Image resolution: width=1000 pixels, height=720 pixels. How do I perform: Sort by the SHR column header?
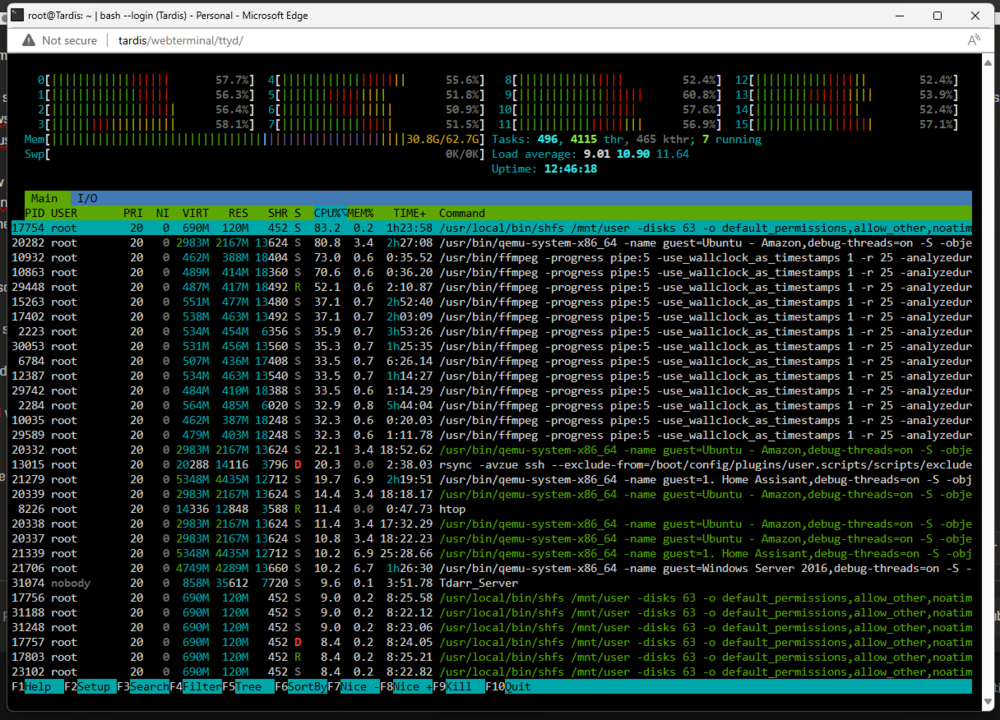[x=278, y=213]
